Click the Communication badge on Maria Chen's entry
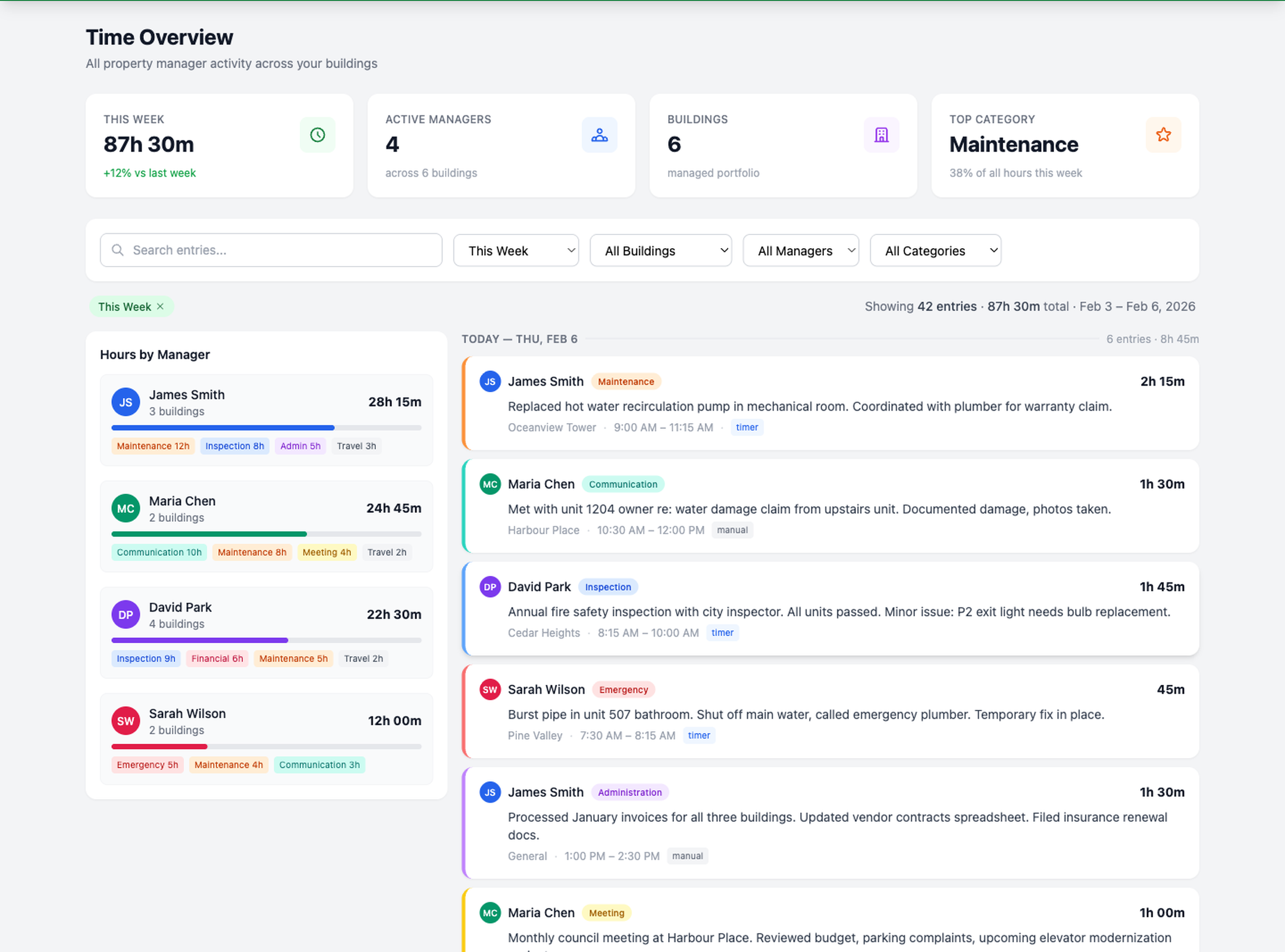 (623, 484)
